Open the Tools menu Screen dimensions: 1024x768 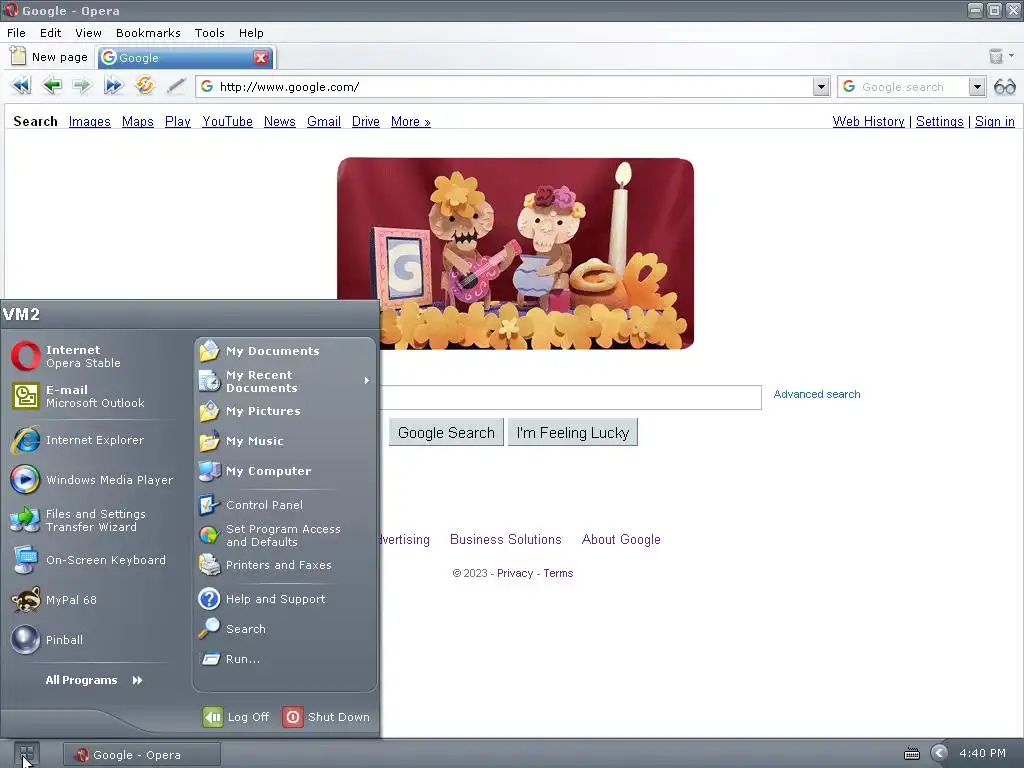click(210, 33)
